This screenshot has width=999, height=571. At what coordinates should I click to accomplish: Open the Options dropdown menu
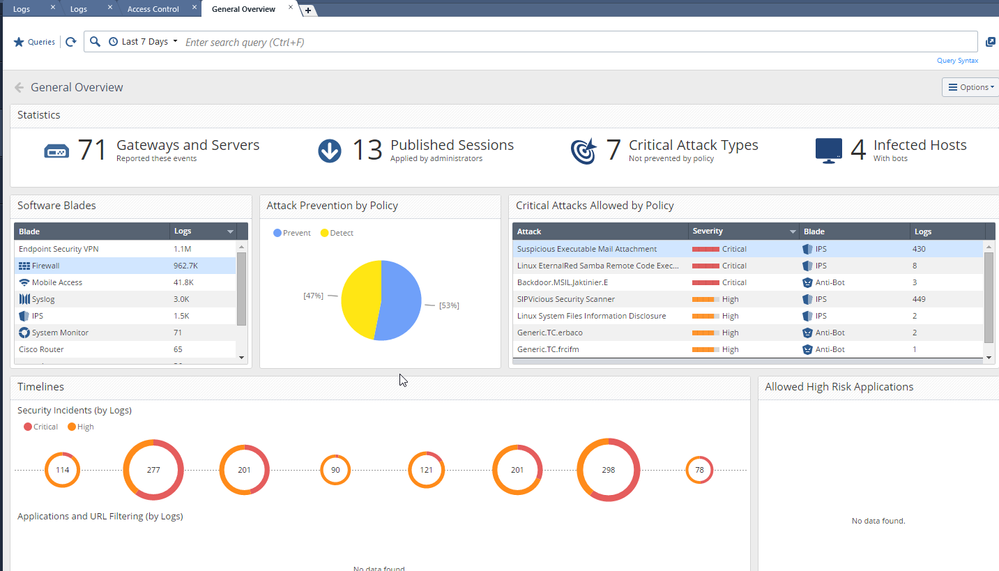click(969, 88)
